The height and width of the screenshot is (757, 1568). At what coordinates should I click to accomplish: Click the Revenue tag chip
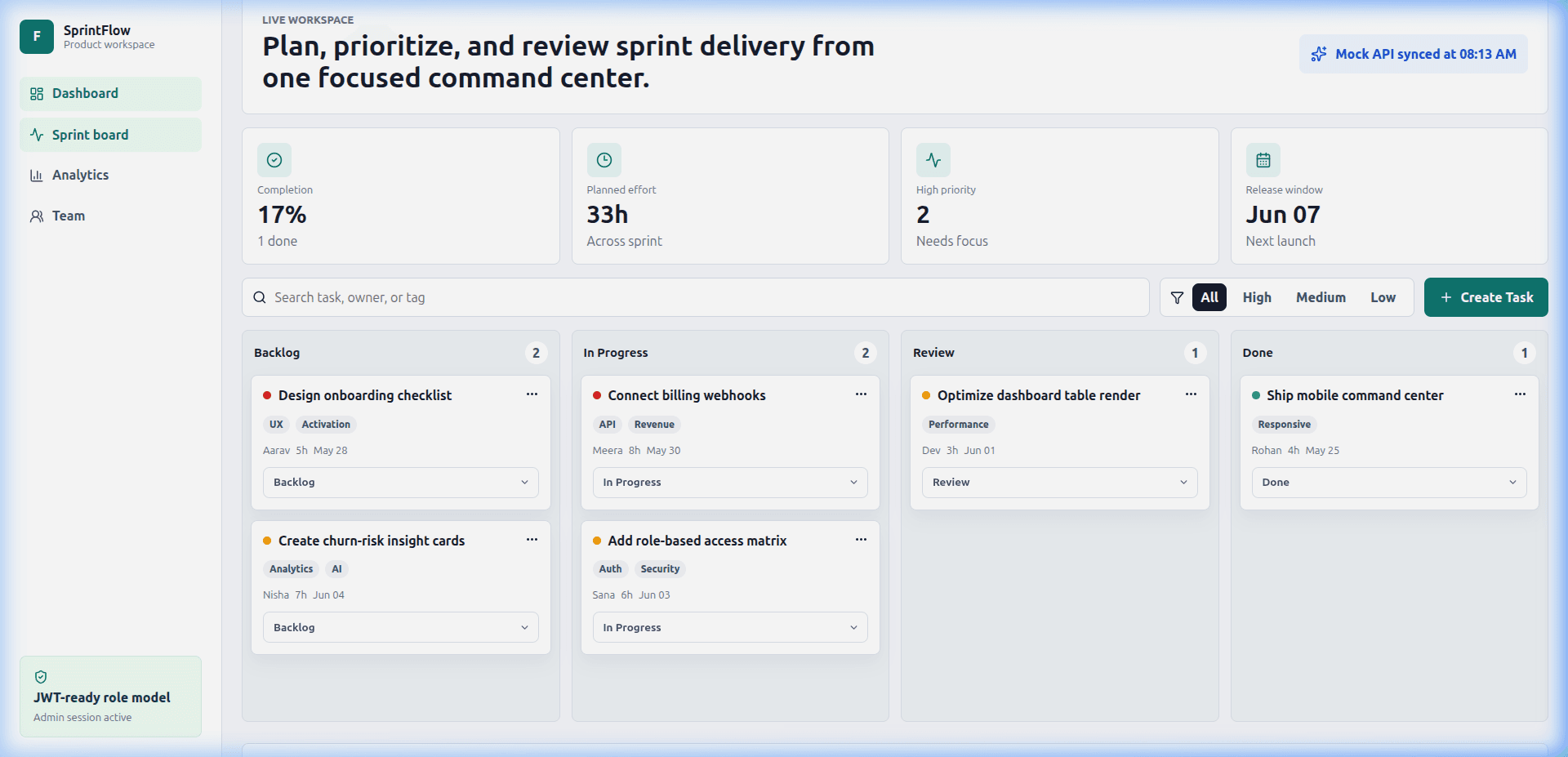coord(654,425)
